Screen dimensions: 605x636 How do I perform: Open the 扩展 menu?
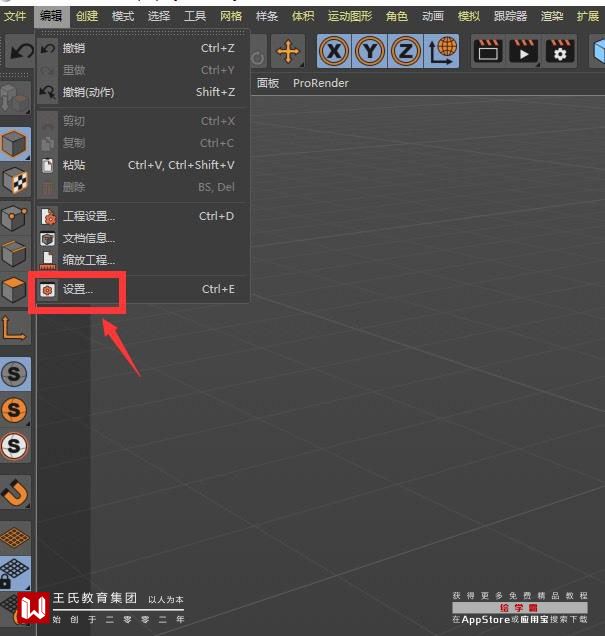click(588, 16)
